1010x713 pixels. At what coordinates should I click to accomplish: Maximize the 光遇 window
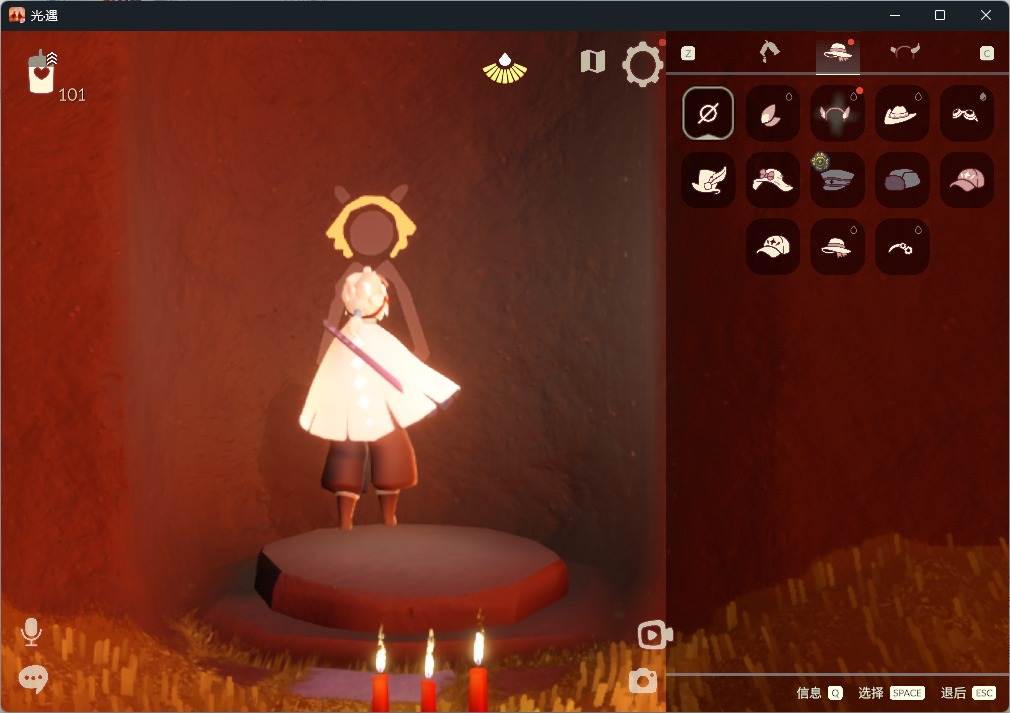pos(940,15)
